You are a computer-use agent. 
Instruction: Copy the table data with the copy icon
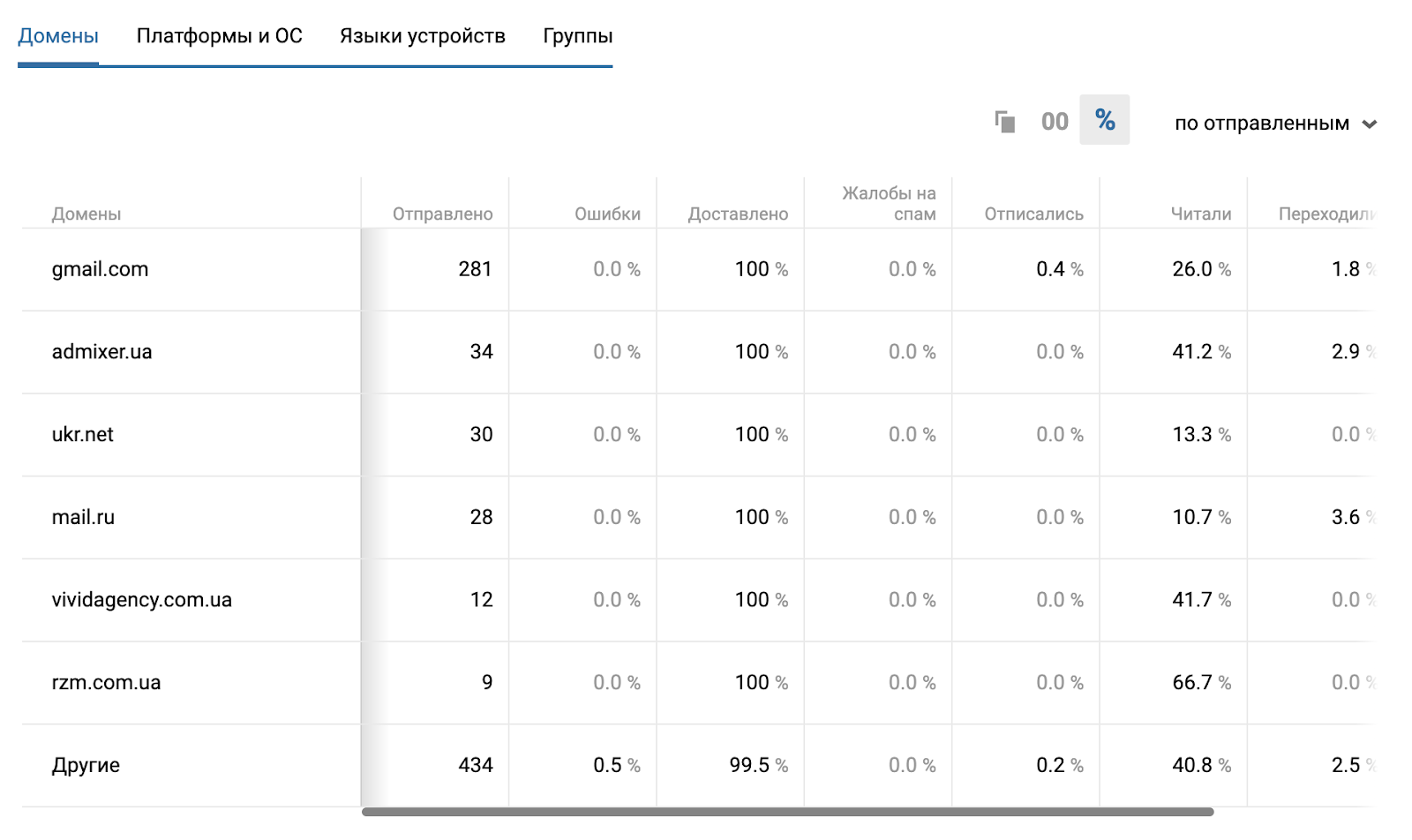coord(1005,122)
